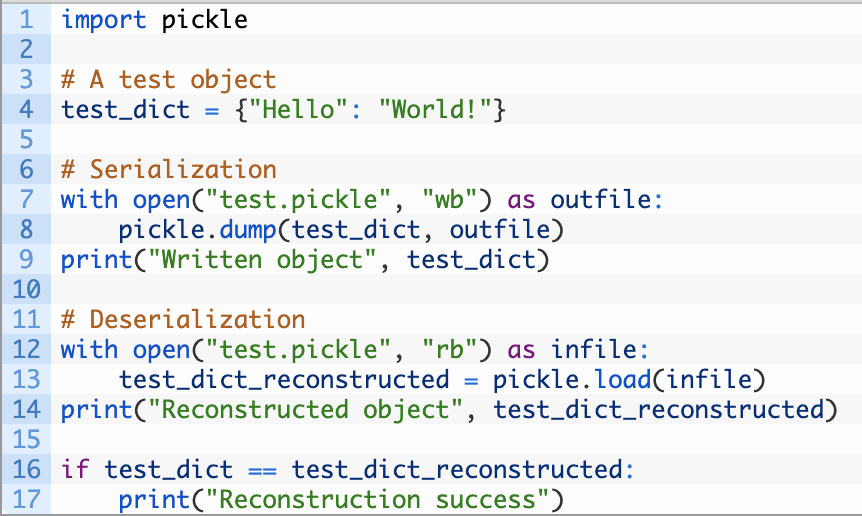Click the '# Serialization' comment
This screenshot has height=516, width=862.
(x=168, y=169)
